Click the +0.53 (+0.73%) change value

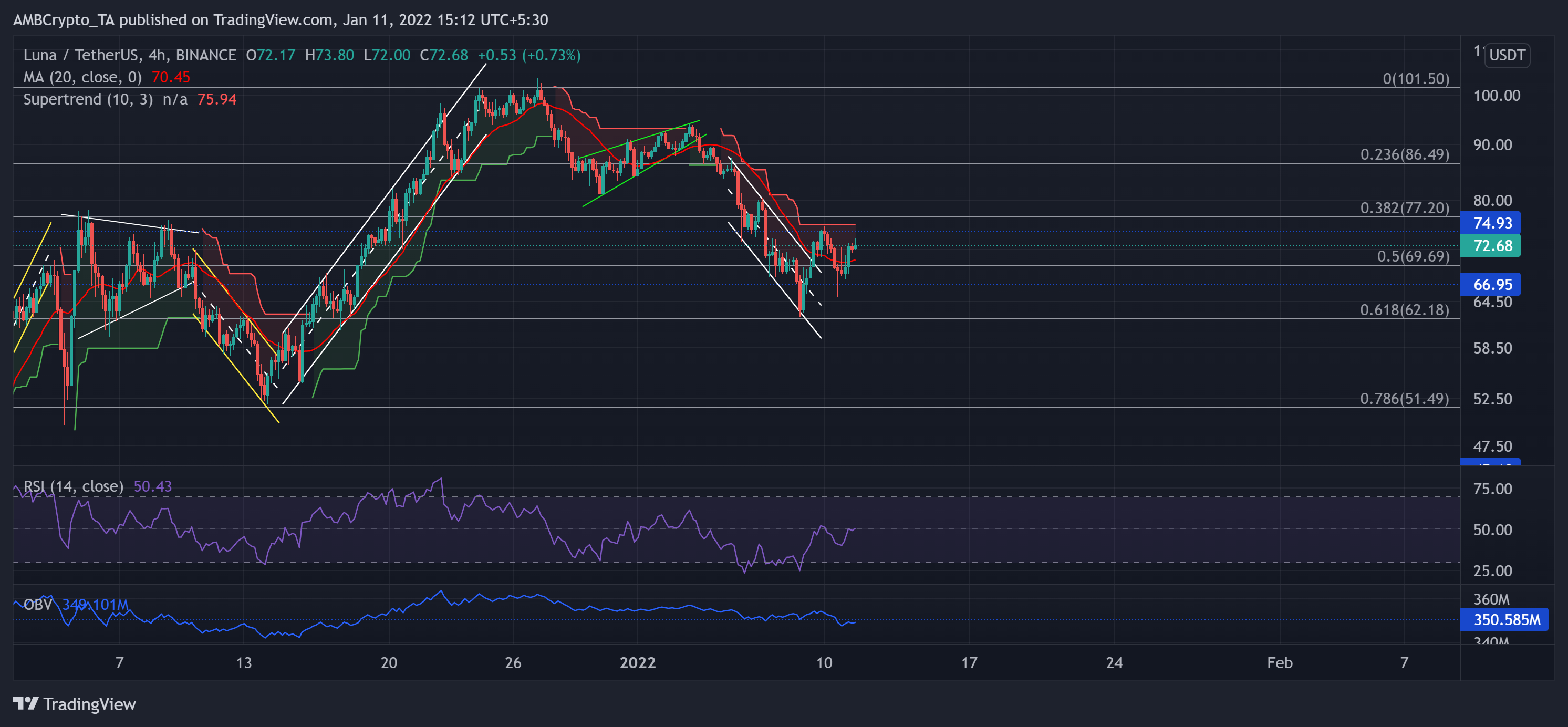click(529, 55)
